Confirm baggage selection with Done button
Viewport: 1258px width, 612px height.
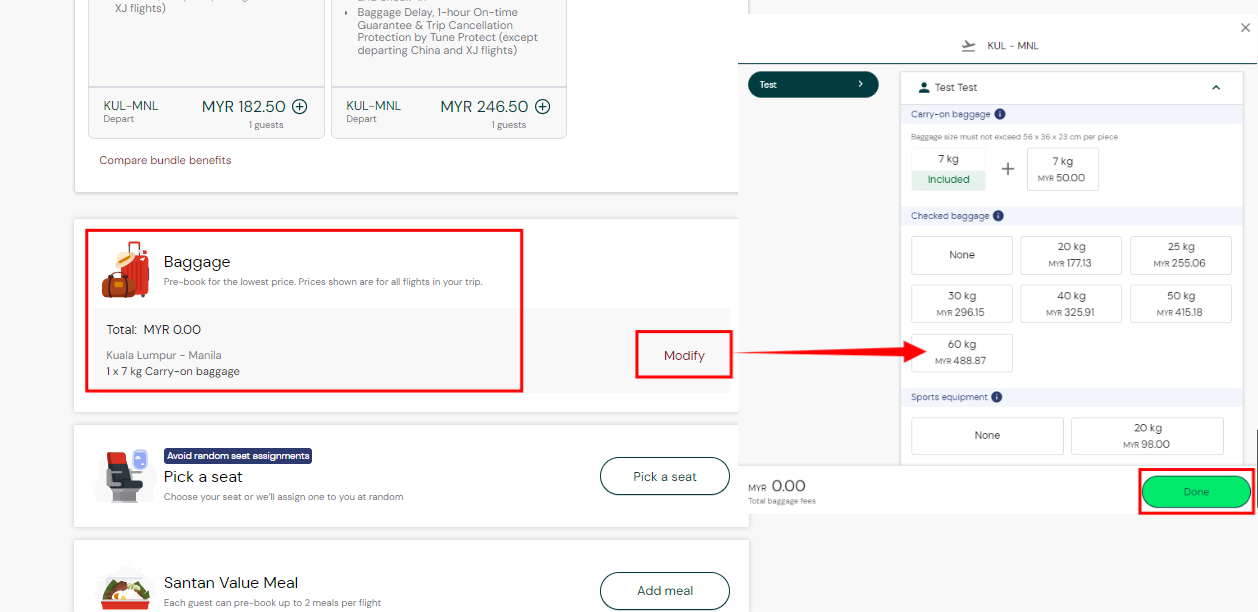[1196, 492]
